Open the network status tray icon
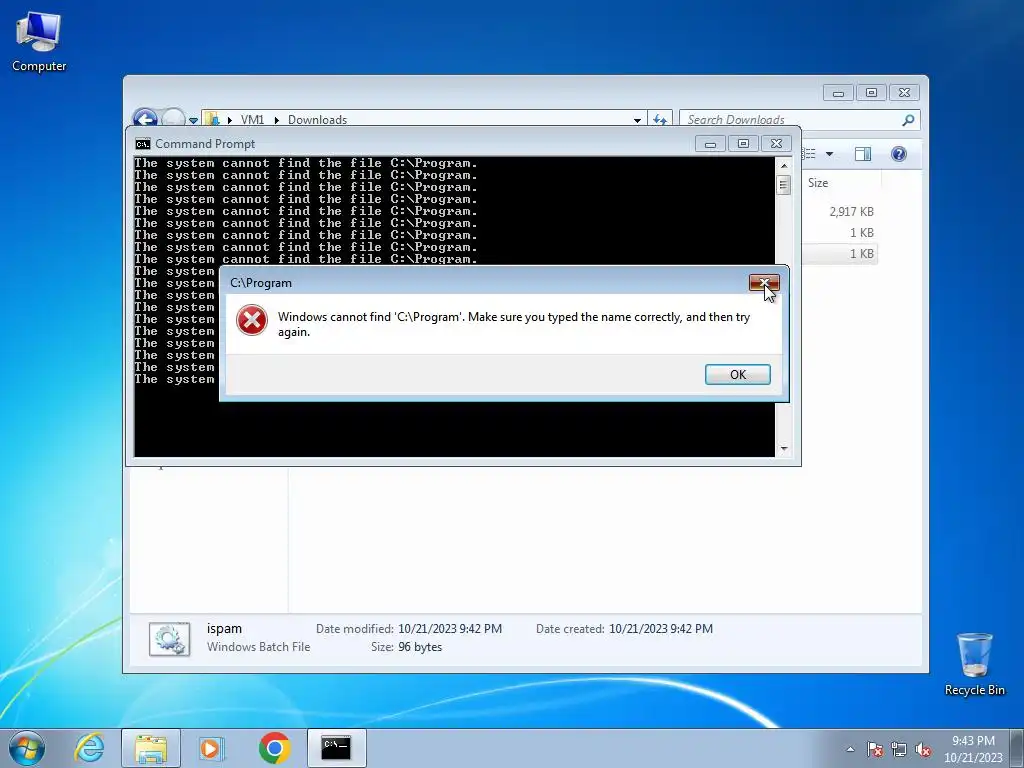1024x768 pixels. point(899,749)
